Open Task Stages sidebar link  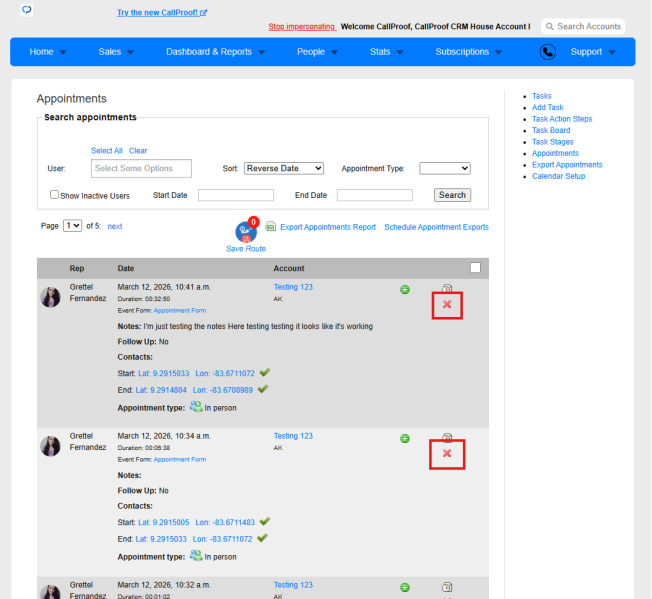(553, 142)
